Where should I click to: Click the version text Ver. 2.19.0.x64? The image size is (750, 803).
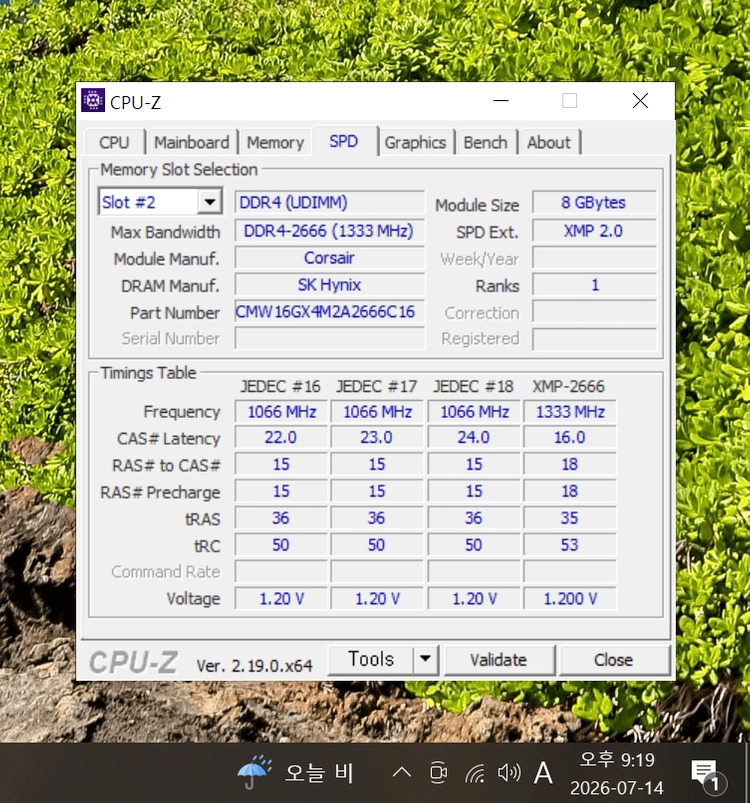click(x=254, y=666)
